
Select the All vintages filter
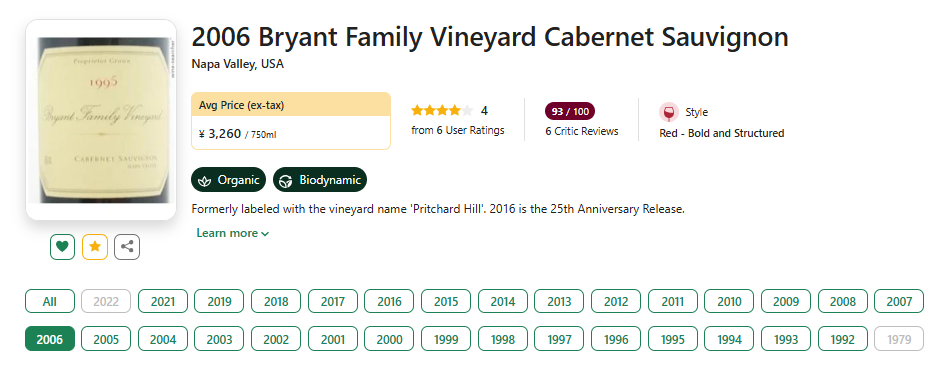click(x=50, y=301)
